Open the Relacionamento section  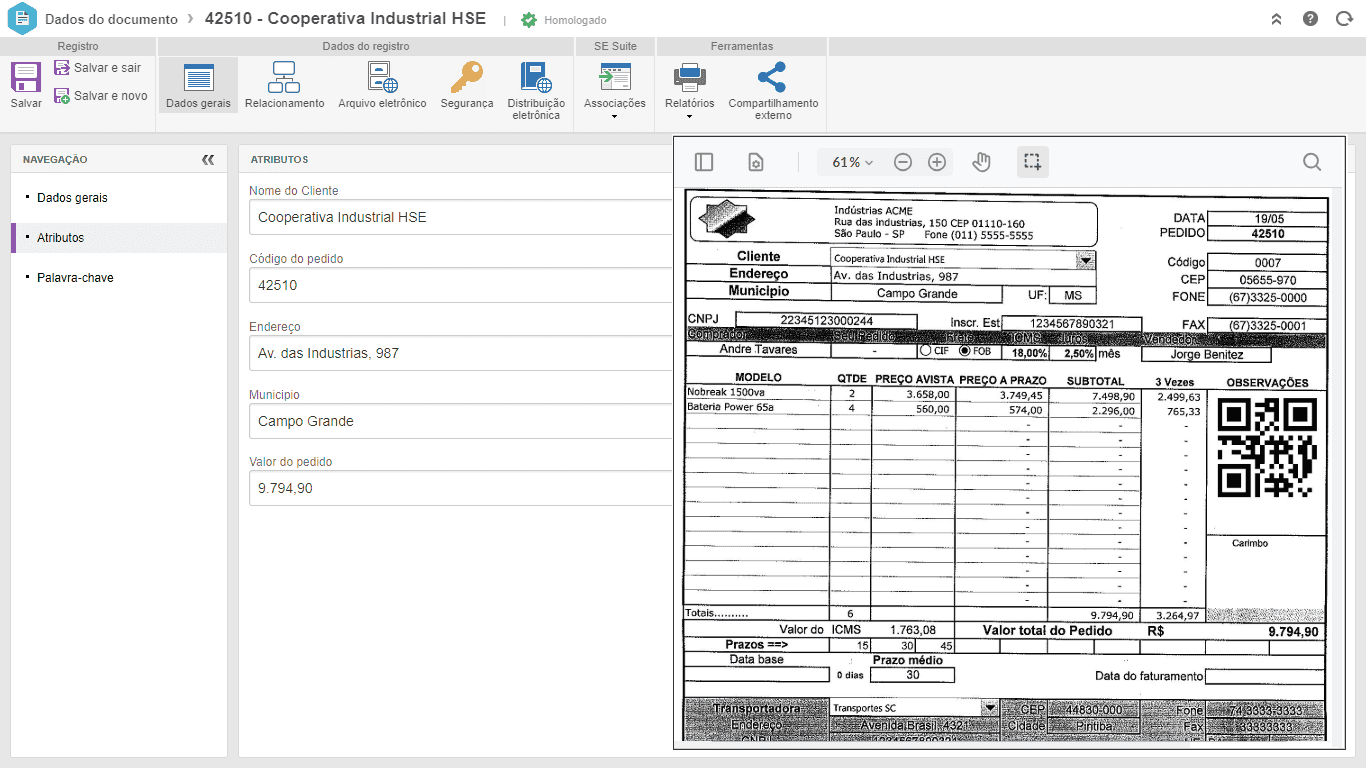pos(285,85)
